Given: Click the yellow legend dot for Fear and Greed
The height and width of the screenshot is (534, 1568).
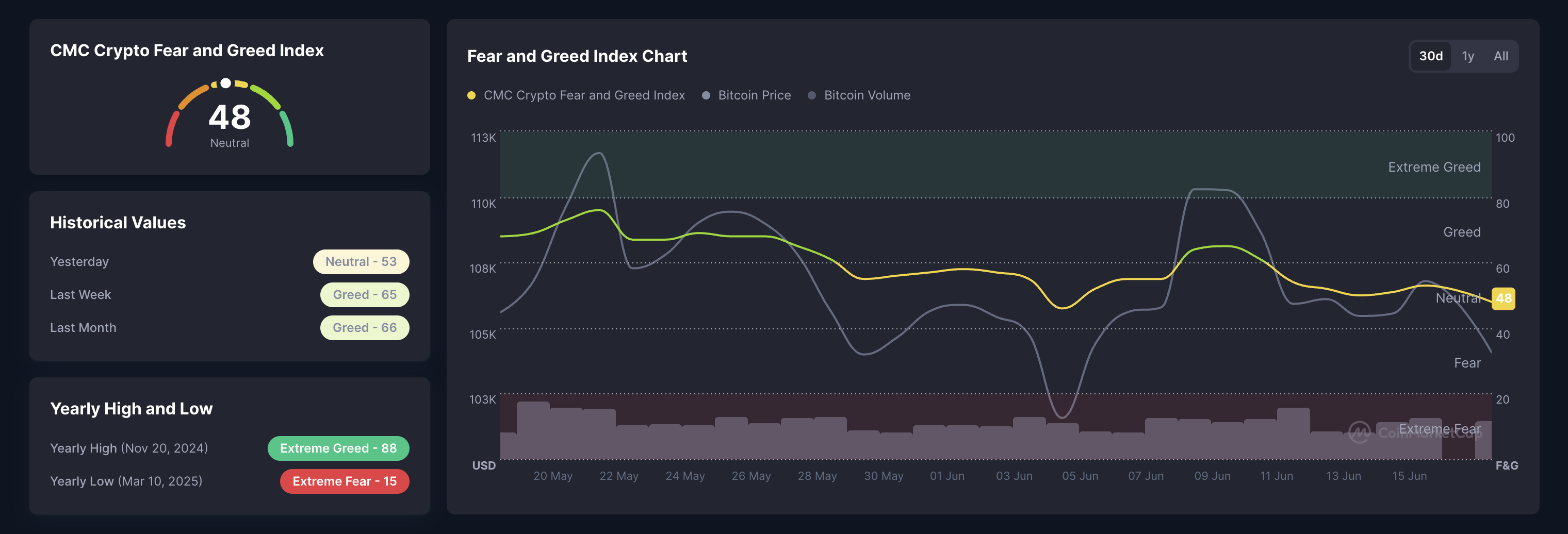Looking at the screenshot, I should click(x=471, y=95).
